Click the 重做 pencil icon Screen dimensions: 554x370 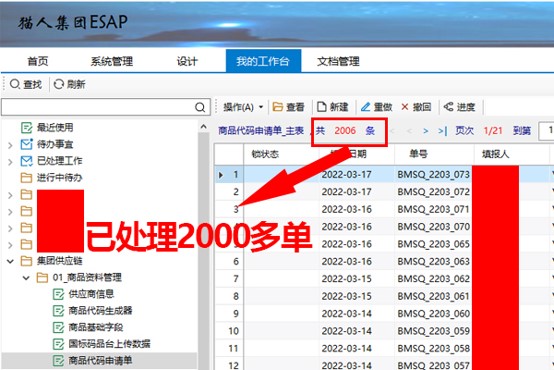point(366,107)
